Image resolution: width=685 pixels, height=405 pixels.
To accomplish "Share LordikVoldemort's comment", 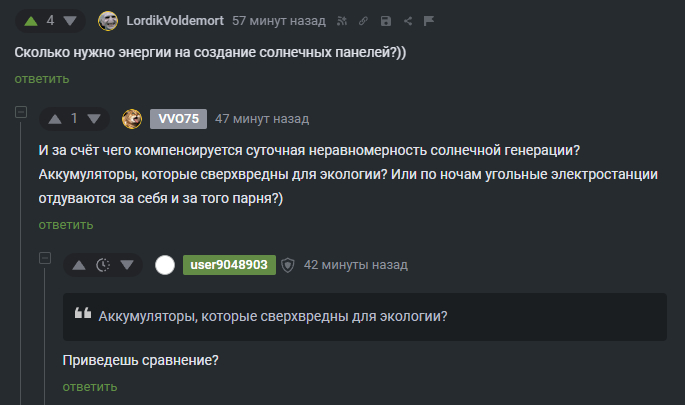I will [408, 21].
